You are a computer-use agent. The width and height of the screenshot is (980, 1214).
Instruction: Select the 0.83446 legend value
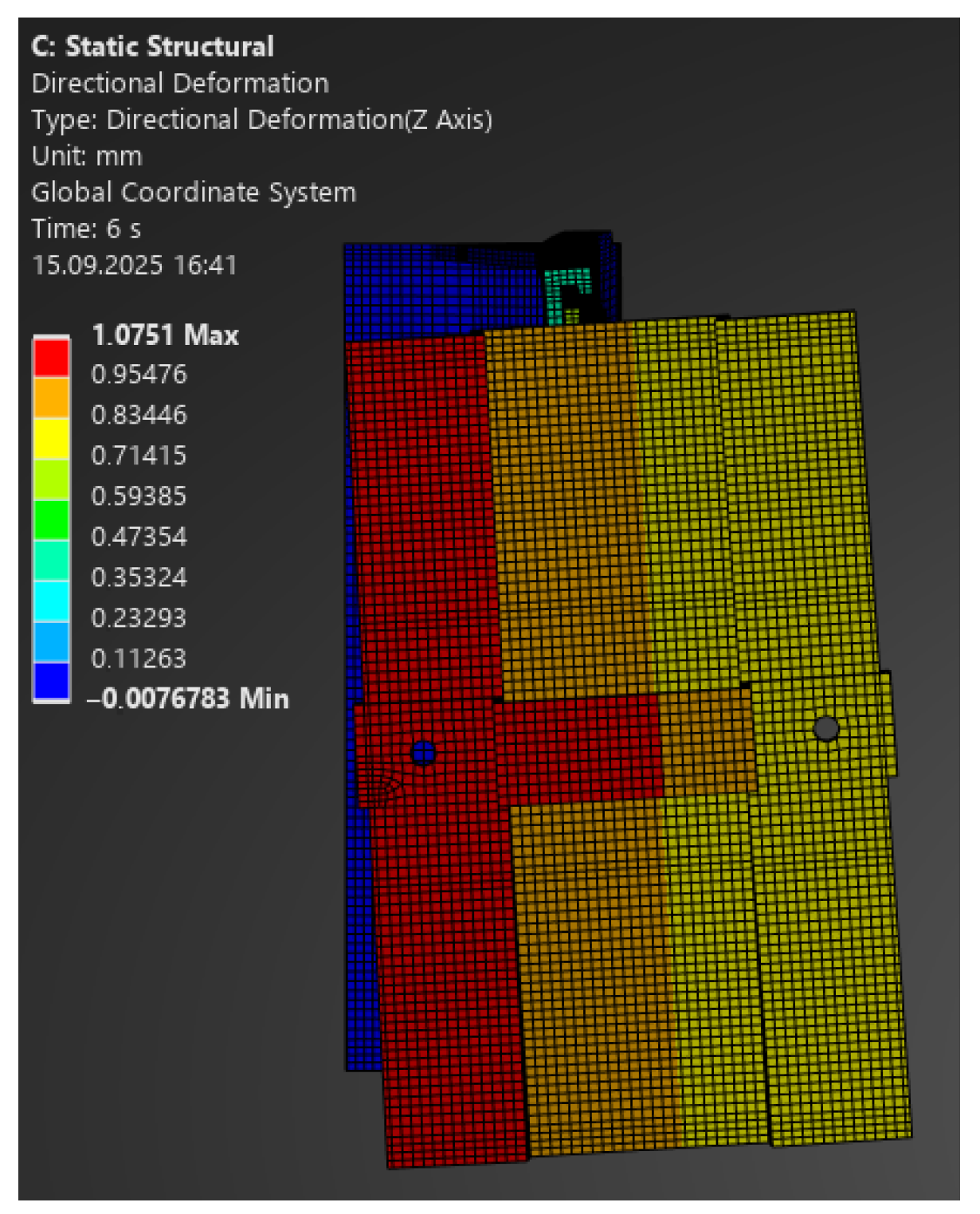pos(139,415)
